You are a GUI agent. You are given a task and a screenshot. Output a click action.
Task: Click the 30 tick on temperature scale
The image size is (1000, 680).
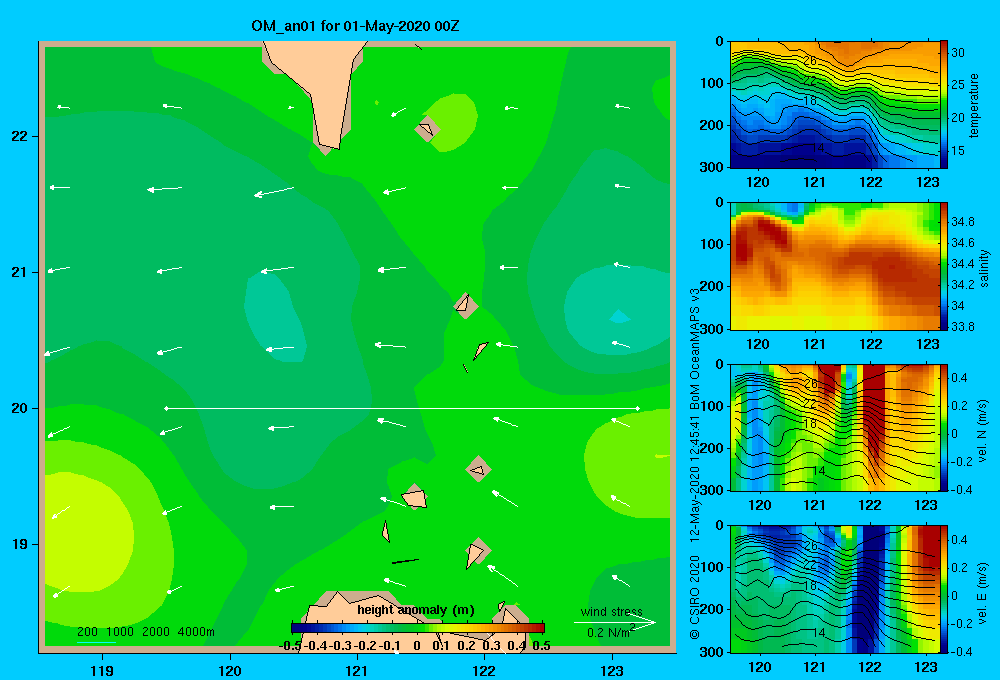click(958, 53)
